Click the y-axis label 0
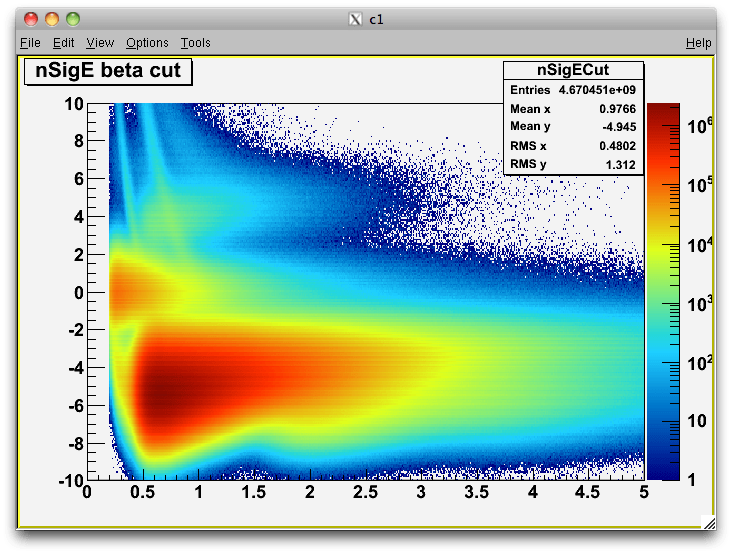Screen dimensions: 732x554 [79, 293]
